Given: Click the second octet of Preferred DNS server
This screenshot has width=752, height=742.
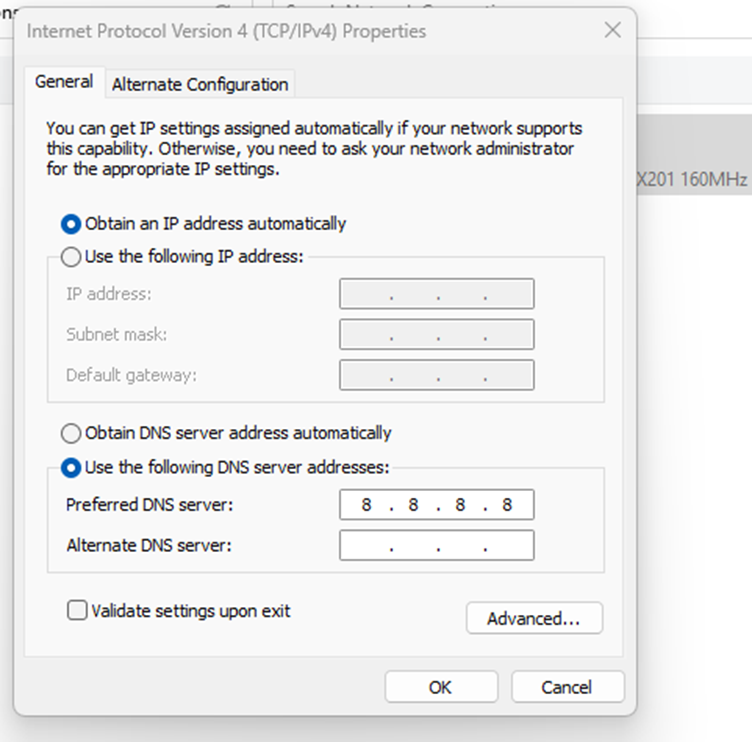Looking at the screenshot, I should [x=413, y=505].
